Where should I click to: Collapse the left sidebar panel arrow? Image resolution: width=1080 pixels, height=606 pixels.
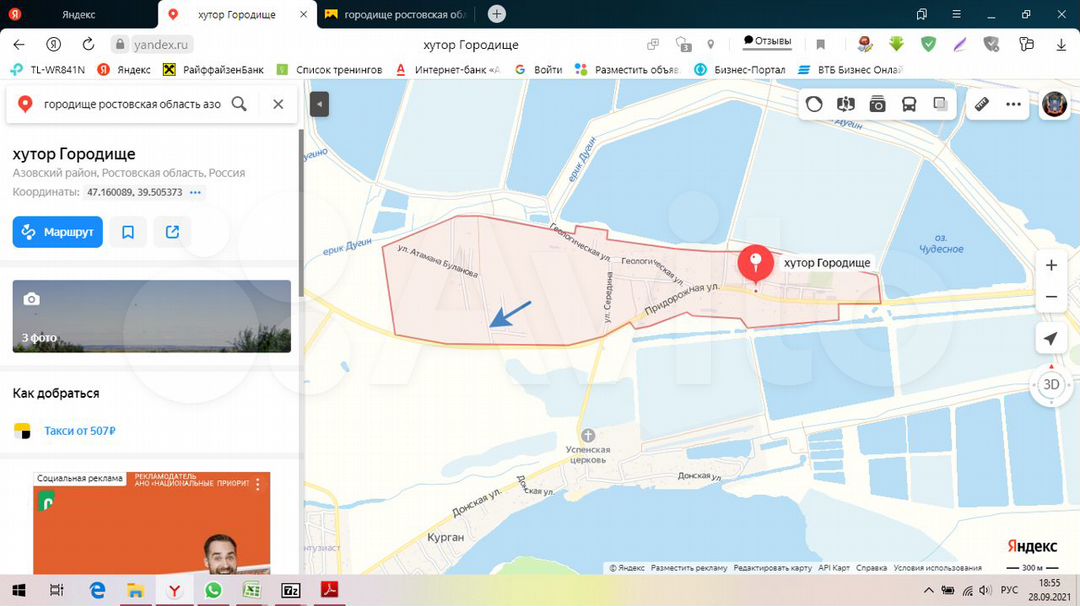click(x=319, y=104)
